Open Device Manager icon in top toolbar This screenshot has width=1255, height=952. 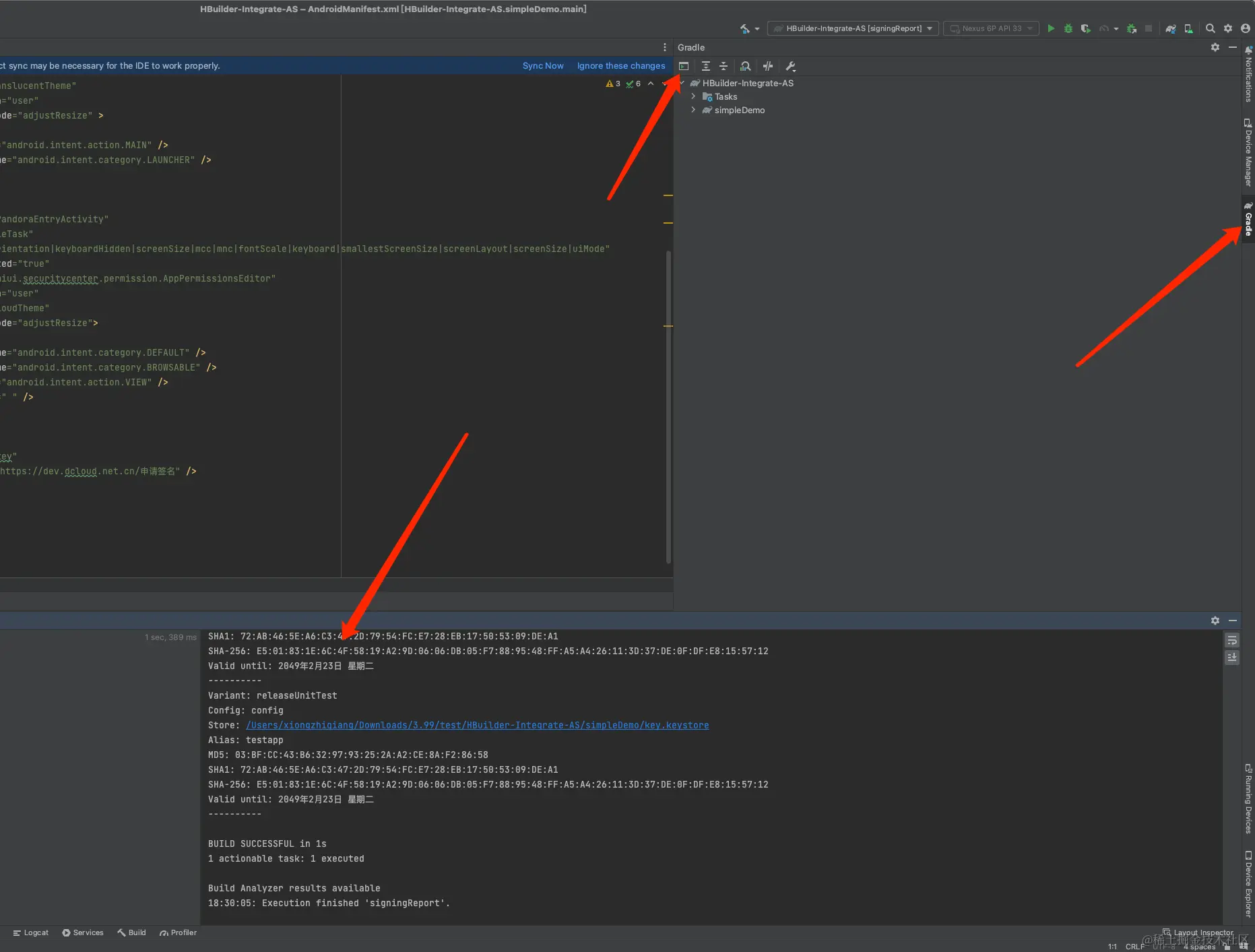tap(1188, 28)
